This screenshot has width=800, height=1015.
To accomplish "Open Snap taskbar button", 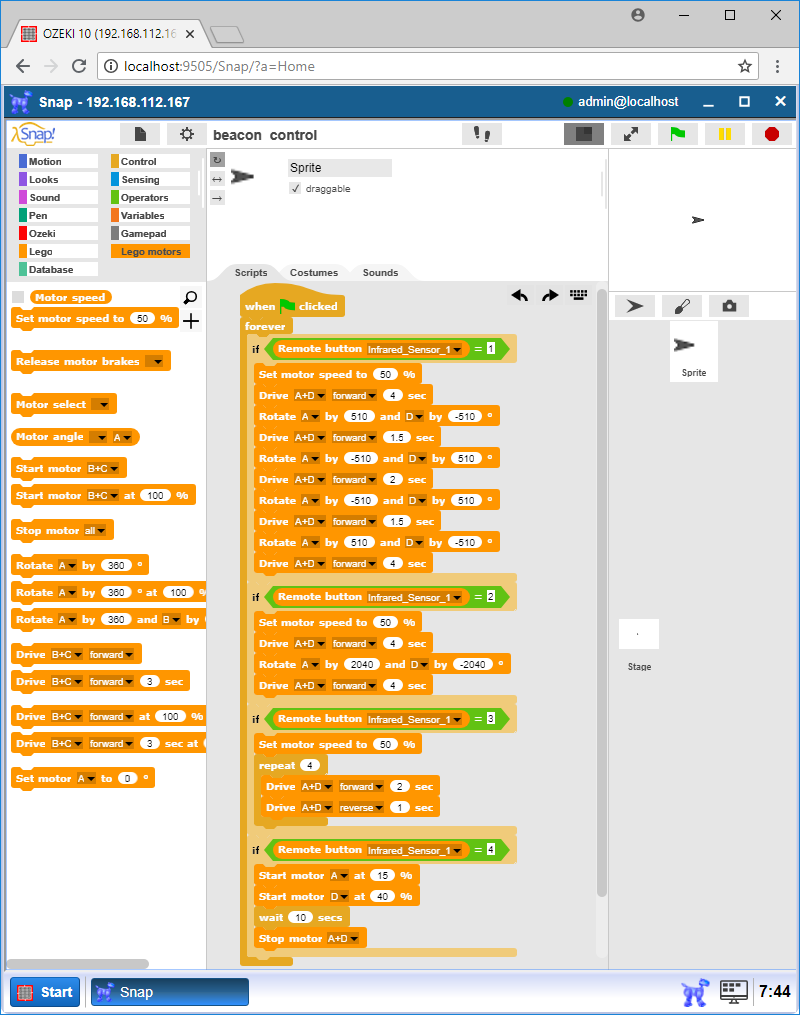I will (170, 992).
